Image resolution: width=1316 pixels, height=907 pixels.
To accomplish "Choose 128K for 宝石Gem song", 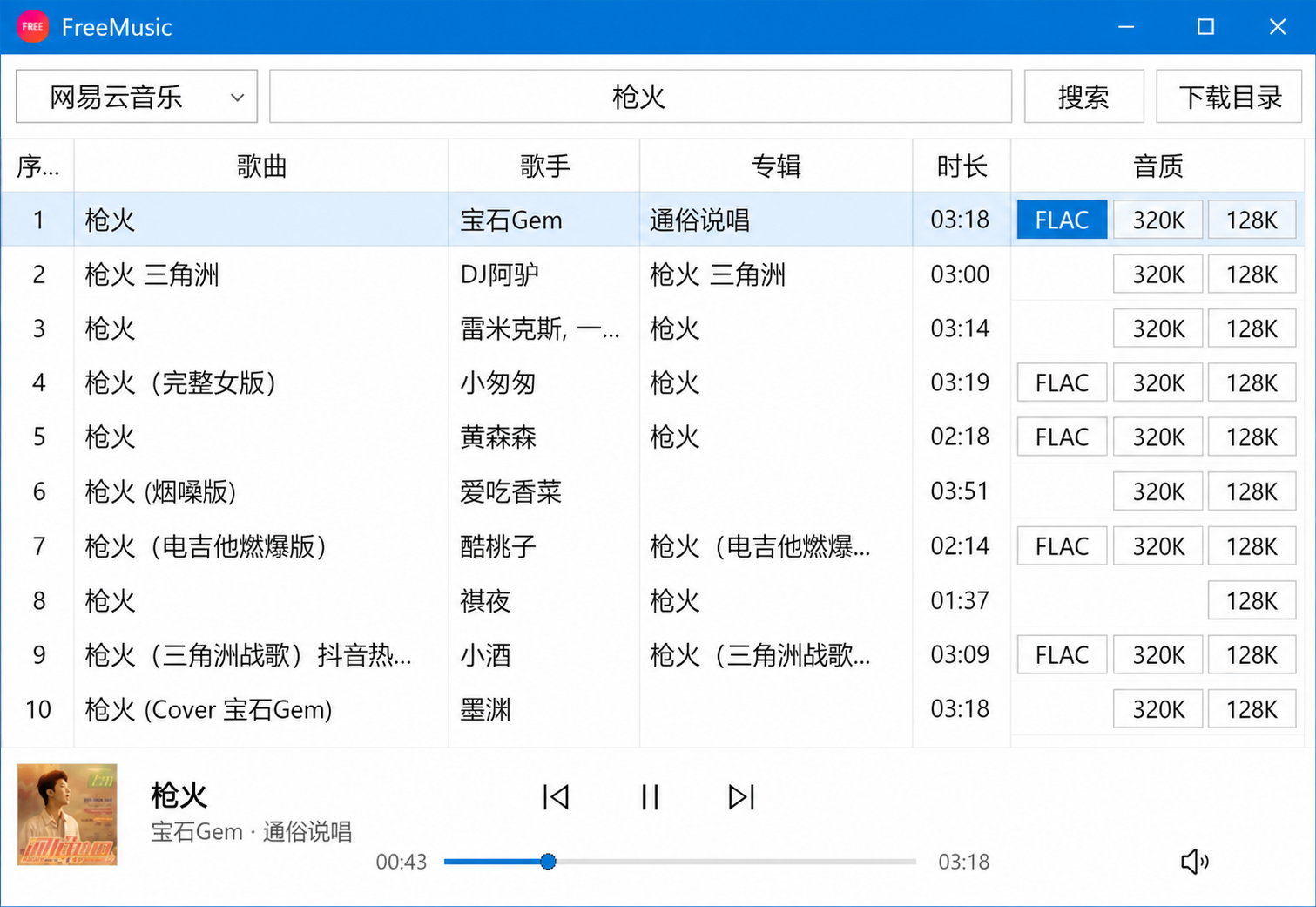I will 1252,220.
